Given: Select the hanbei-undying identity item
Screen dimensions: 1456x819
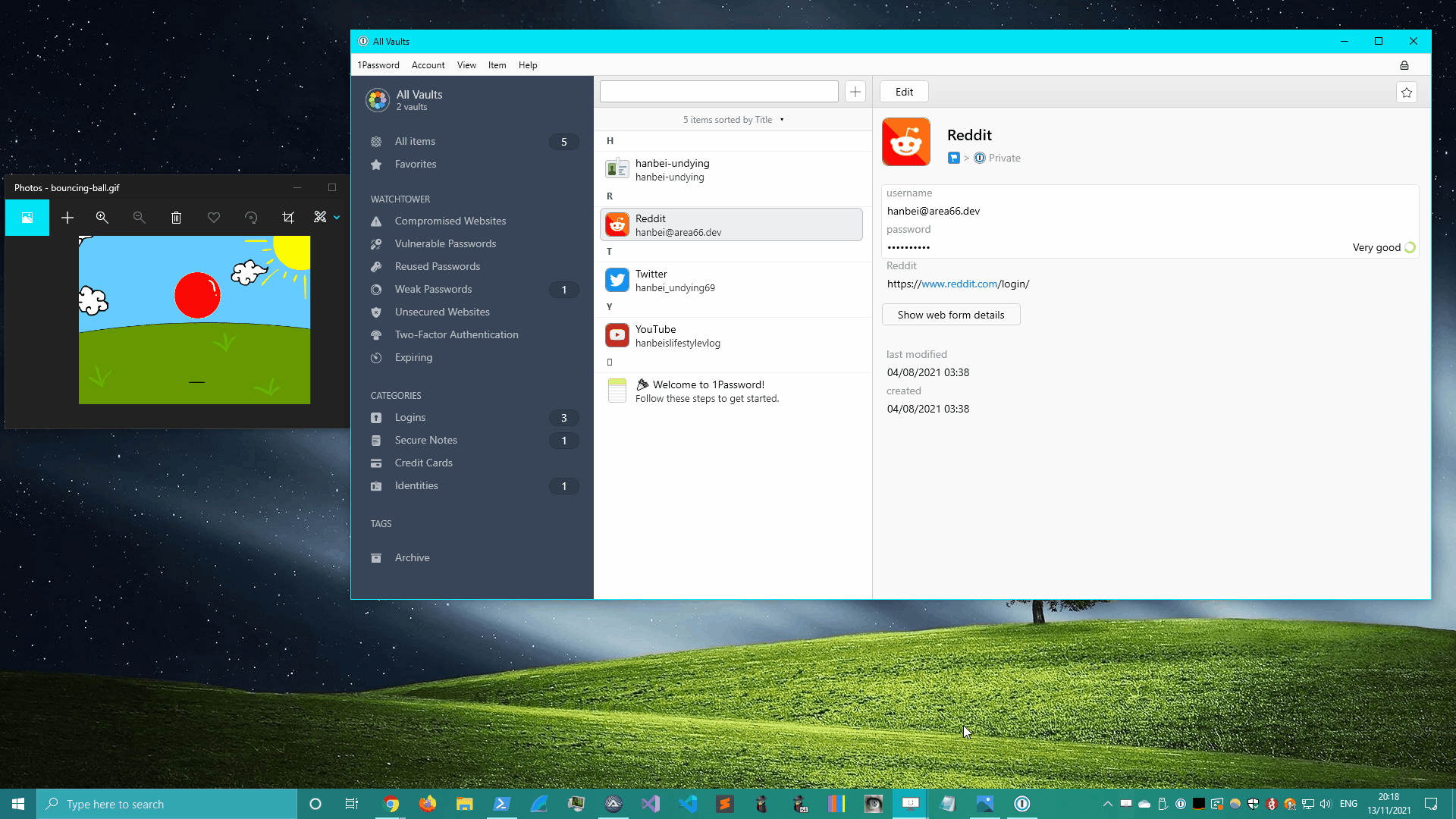Looking at the screenshot, I should pyautogui.click(x=733, y=170).
